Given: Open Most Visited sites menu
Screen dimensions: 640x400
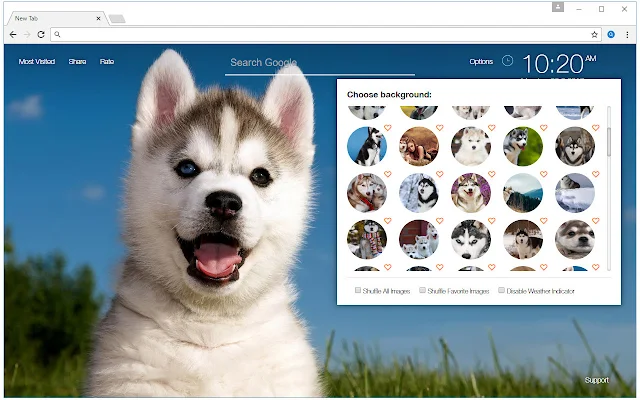Looking at the screenshot, I should tap(37, 62).
